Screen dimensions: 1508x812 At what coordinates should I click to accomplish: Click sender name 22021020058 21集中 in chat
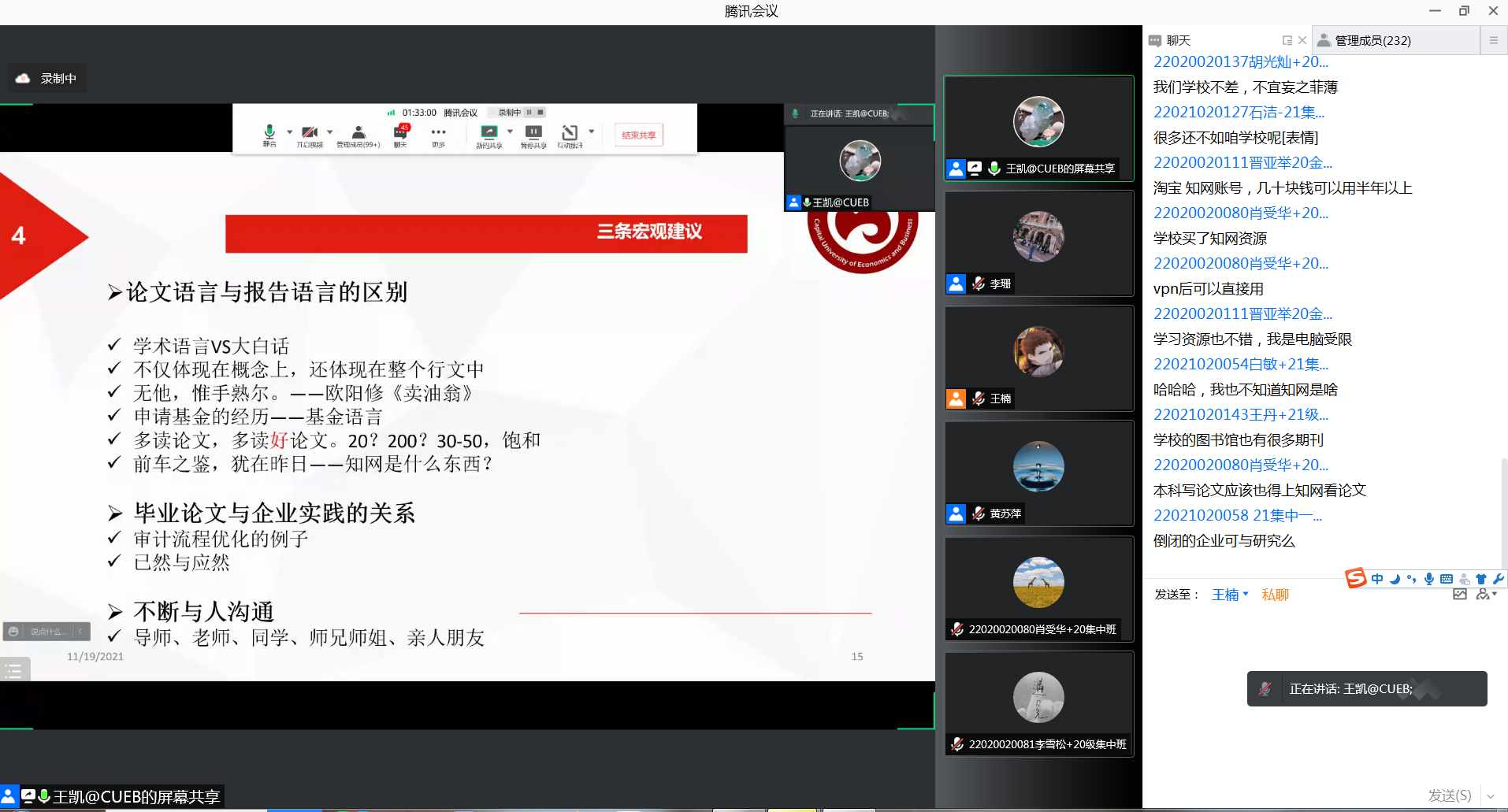tap(1238, 515)
